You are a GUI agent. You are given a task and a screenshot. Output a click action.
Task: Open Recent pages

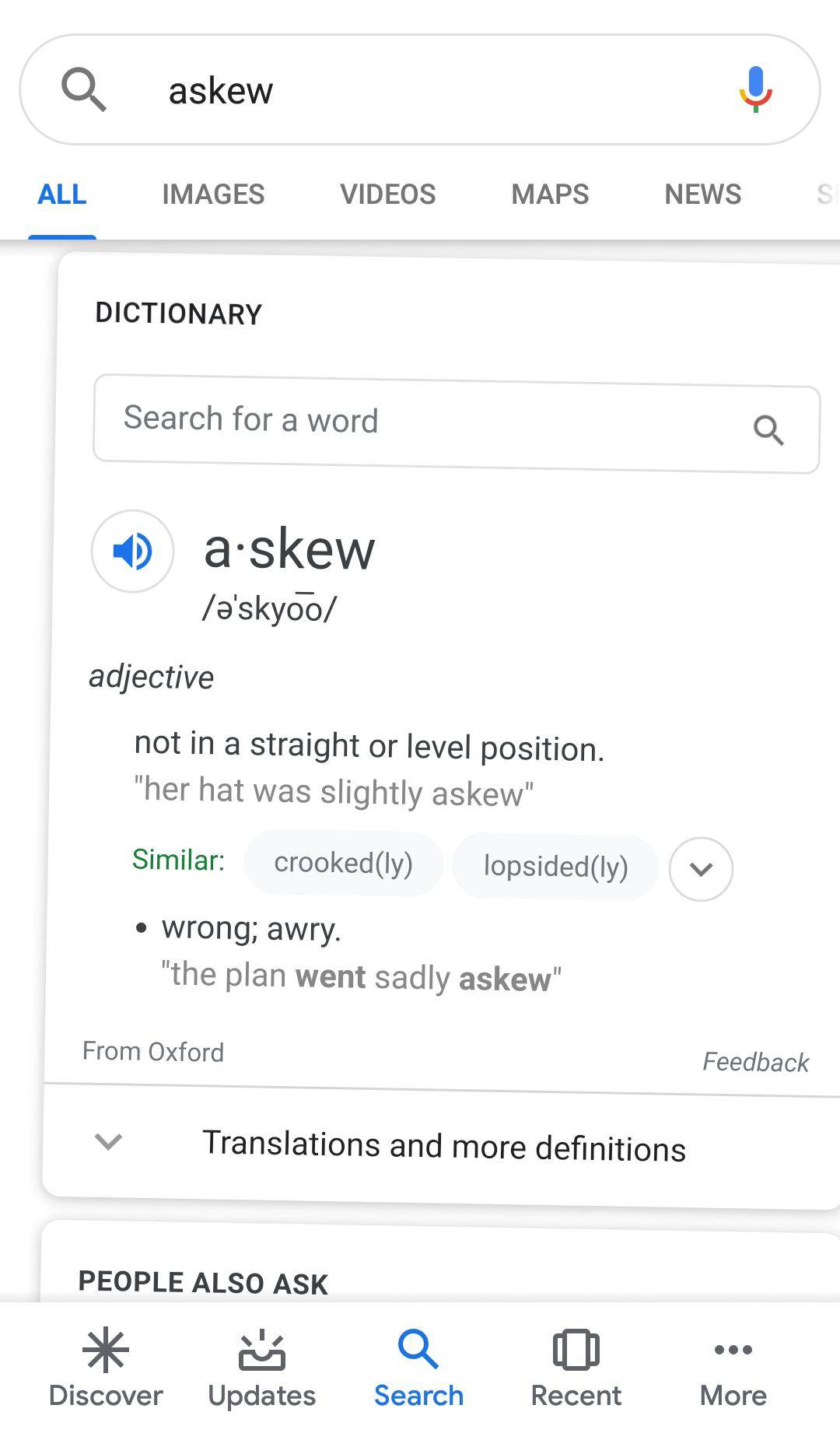[x=575, y=1369]
